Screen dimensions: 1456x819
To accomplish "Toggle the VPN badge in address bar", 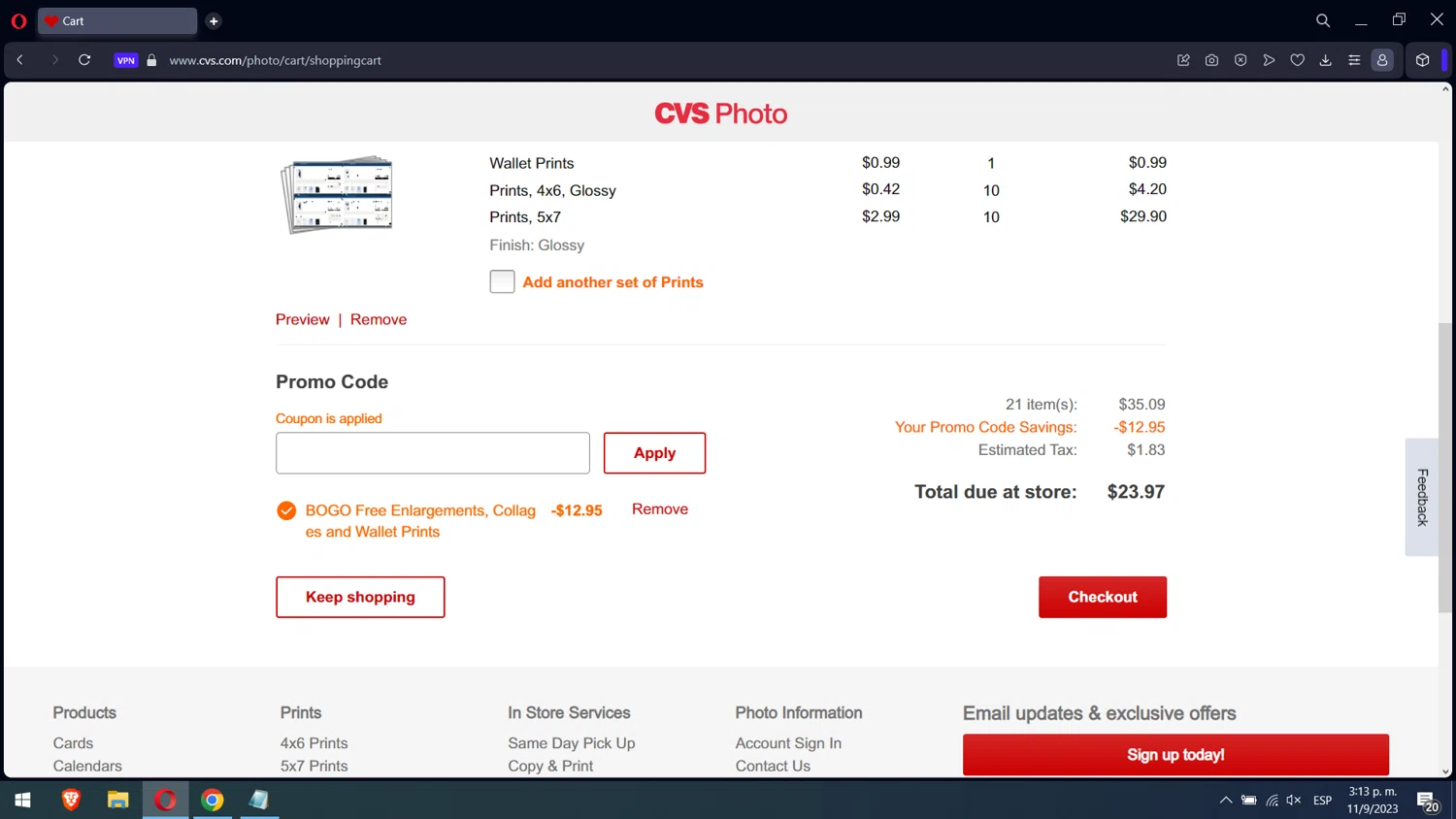I will click(x=126, y=60).
